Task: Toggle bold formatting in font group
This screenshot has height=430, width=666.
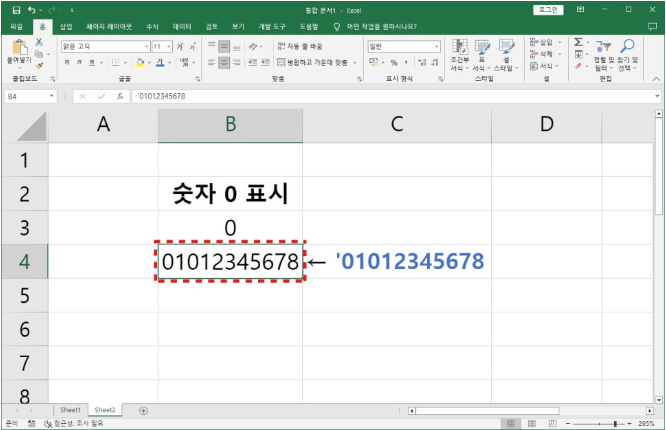Action: [66, 62]
